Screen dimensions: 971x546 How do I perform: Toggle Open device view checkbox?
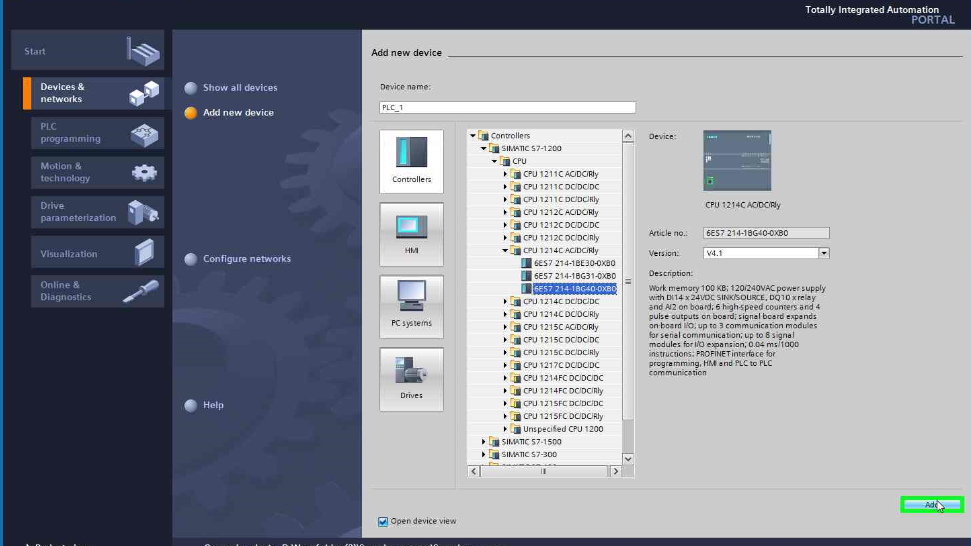pos(383,521)
